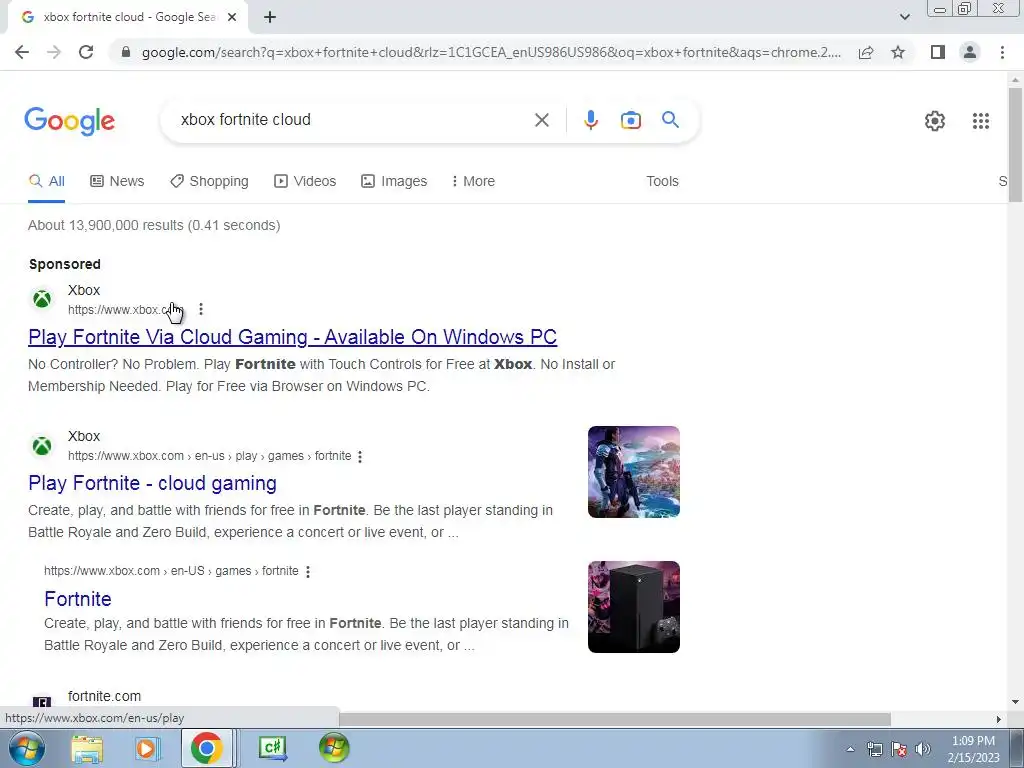Open a new tab with plus button

270,18
